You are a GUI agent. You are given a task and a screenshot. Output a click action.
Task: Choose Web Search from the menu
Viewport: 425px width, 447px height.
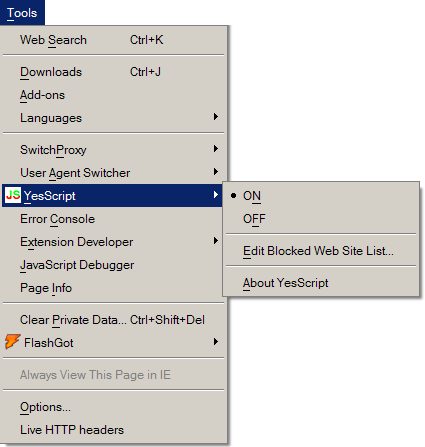[x=113, y=40]
